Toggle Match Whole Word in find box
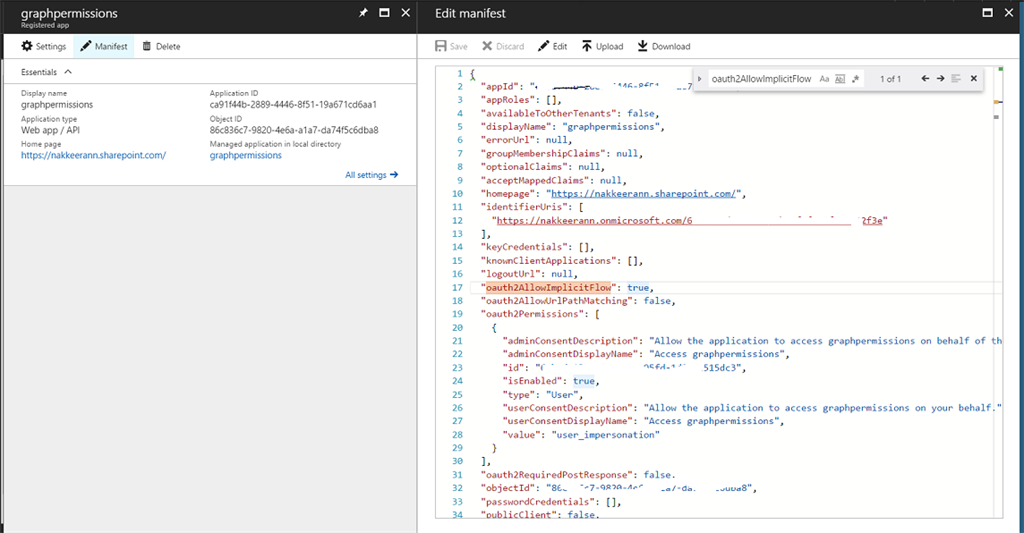This screenshot has width=1024, height=533. pyautogui.click(x=840, y=79)
